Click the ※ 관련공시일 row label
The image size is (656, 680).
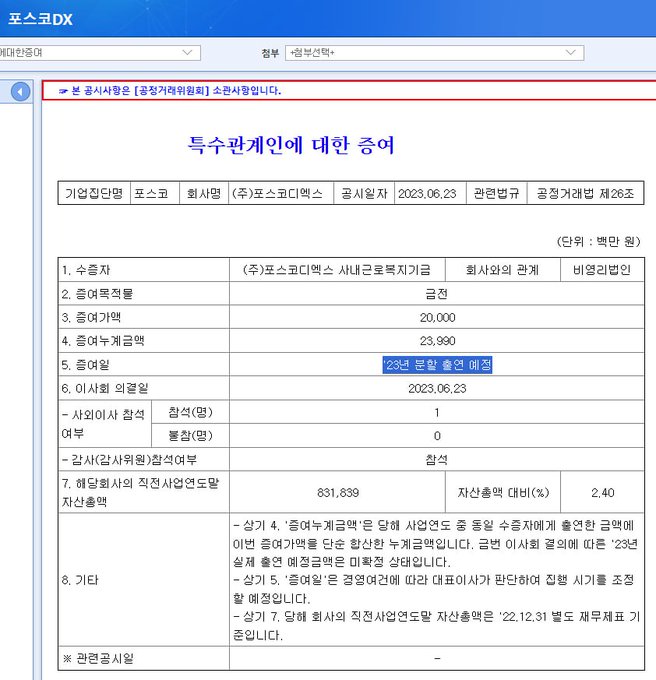click(x=98, y=659)
